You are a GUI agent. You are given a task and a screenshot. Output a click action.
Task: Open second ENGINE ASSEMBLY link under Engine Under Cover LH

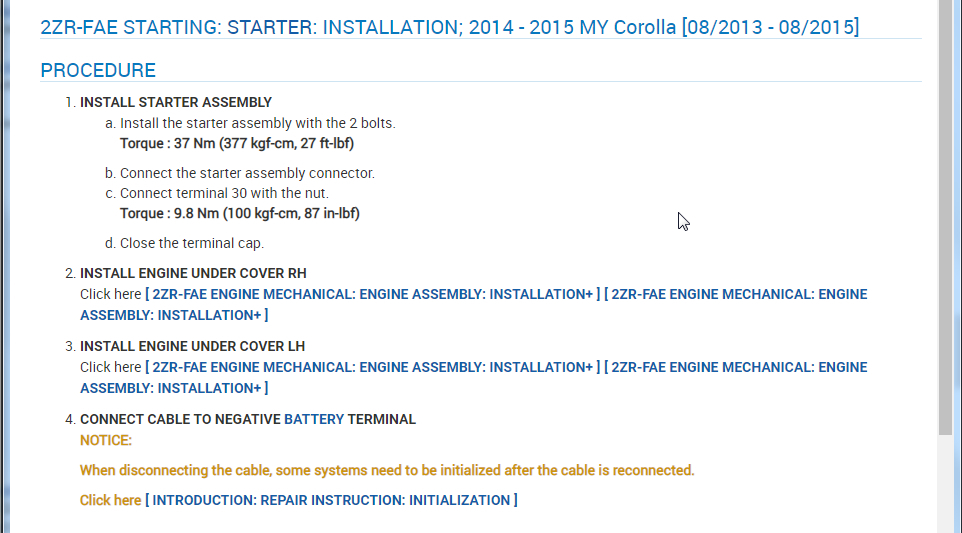pos(738,367)
